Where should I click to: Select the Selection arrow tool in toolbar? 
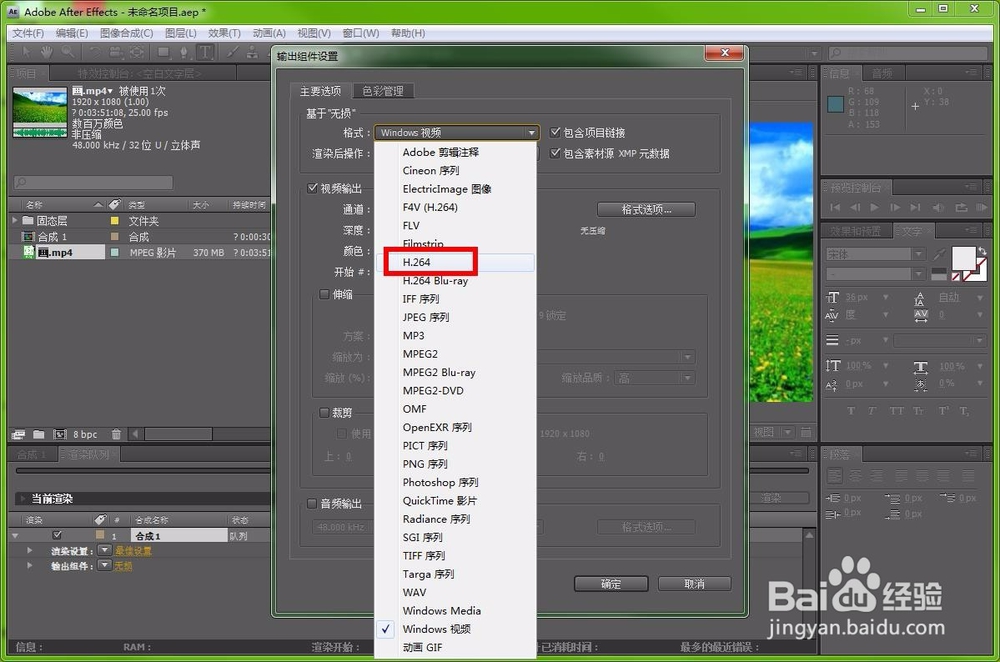[x=26, y=52]
